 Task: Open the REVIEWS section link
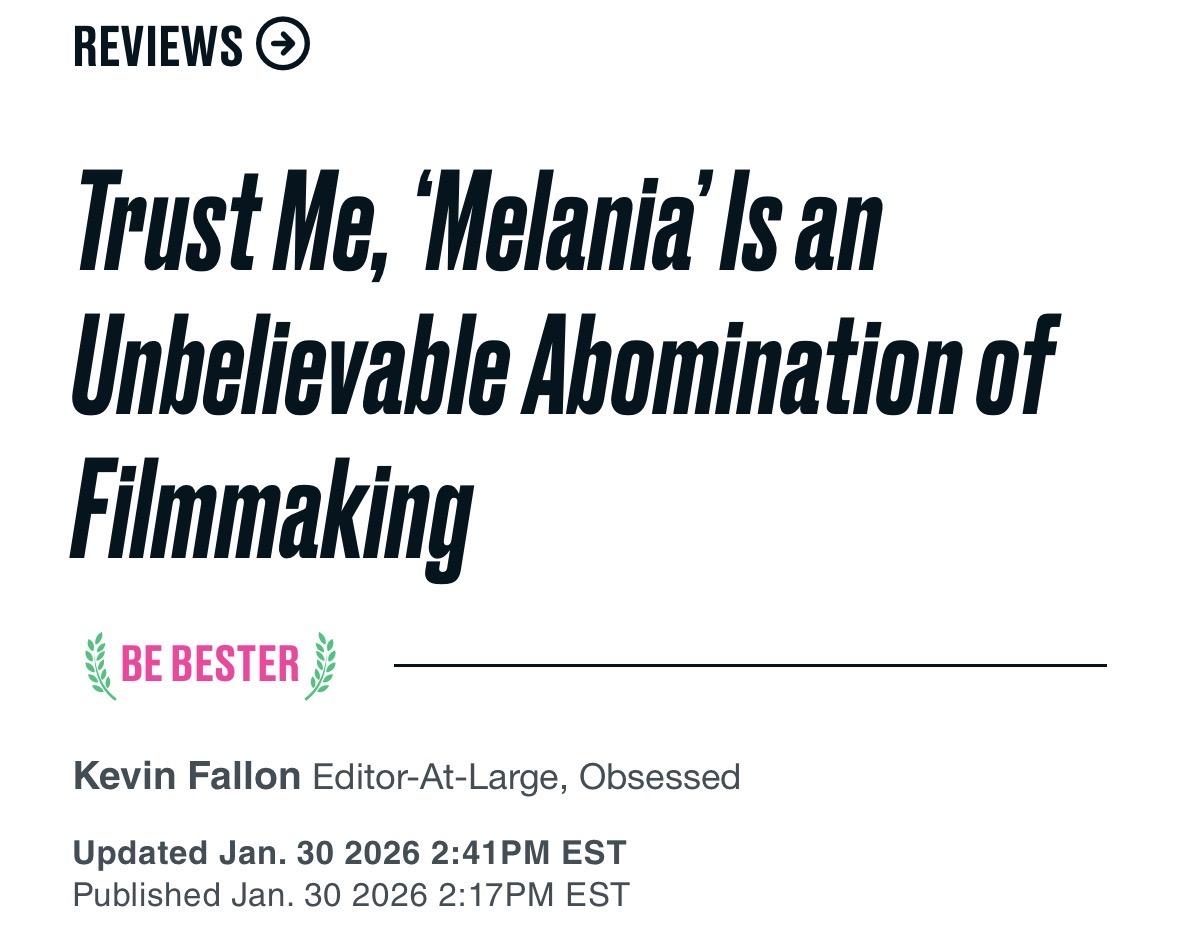pyautogui.click(x=158, y=46)
